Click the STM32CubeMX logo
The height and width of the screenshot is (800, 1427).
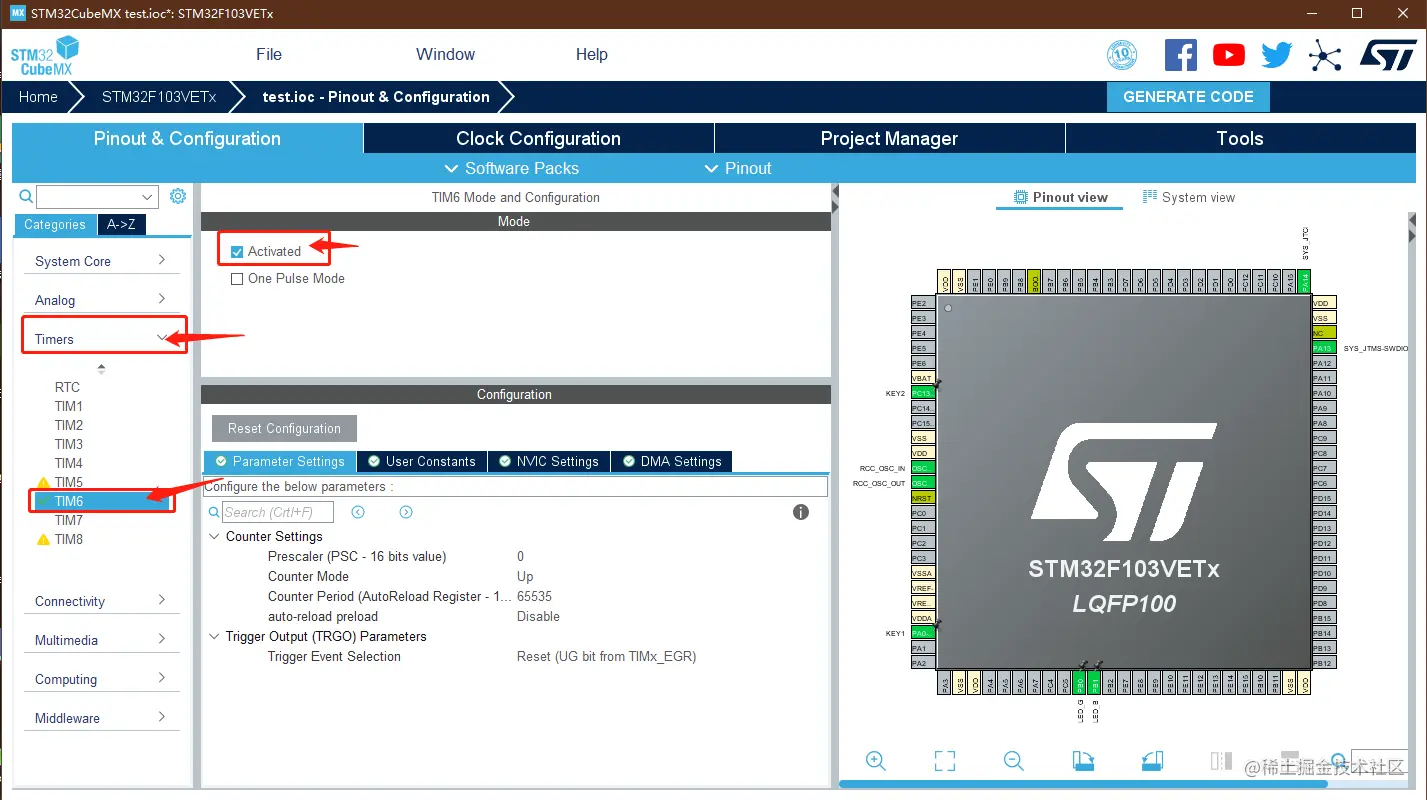click(45, 55)
